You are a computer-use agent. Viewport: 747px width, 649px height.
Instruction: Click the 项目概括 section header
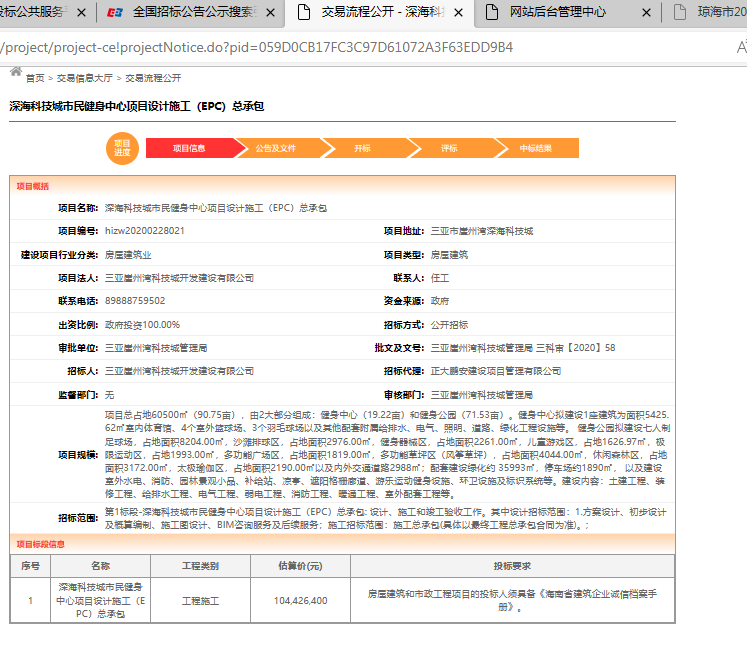(33, 186)
